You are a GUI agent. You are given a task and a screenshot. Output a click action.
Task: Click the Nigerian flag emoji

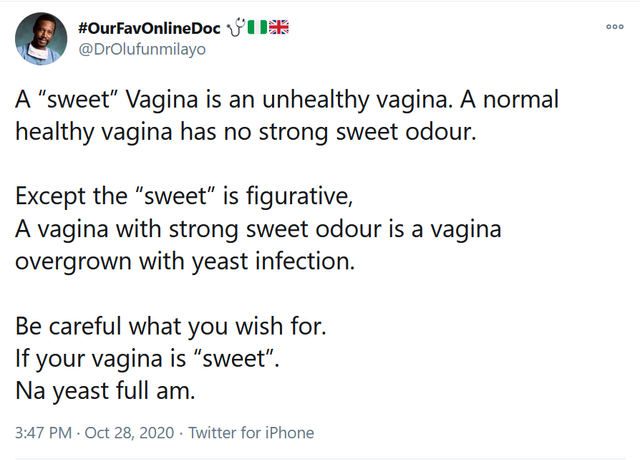coord(258,27)
